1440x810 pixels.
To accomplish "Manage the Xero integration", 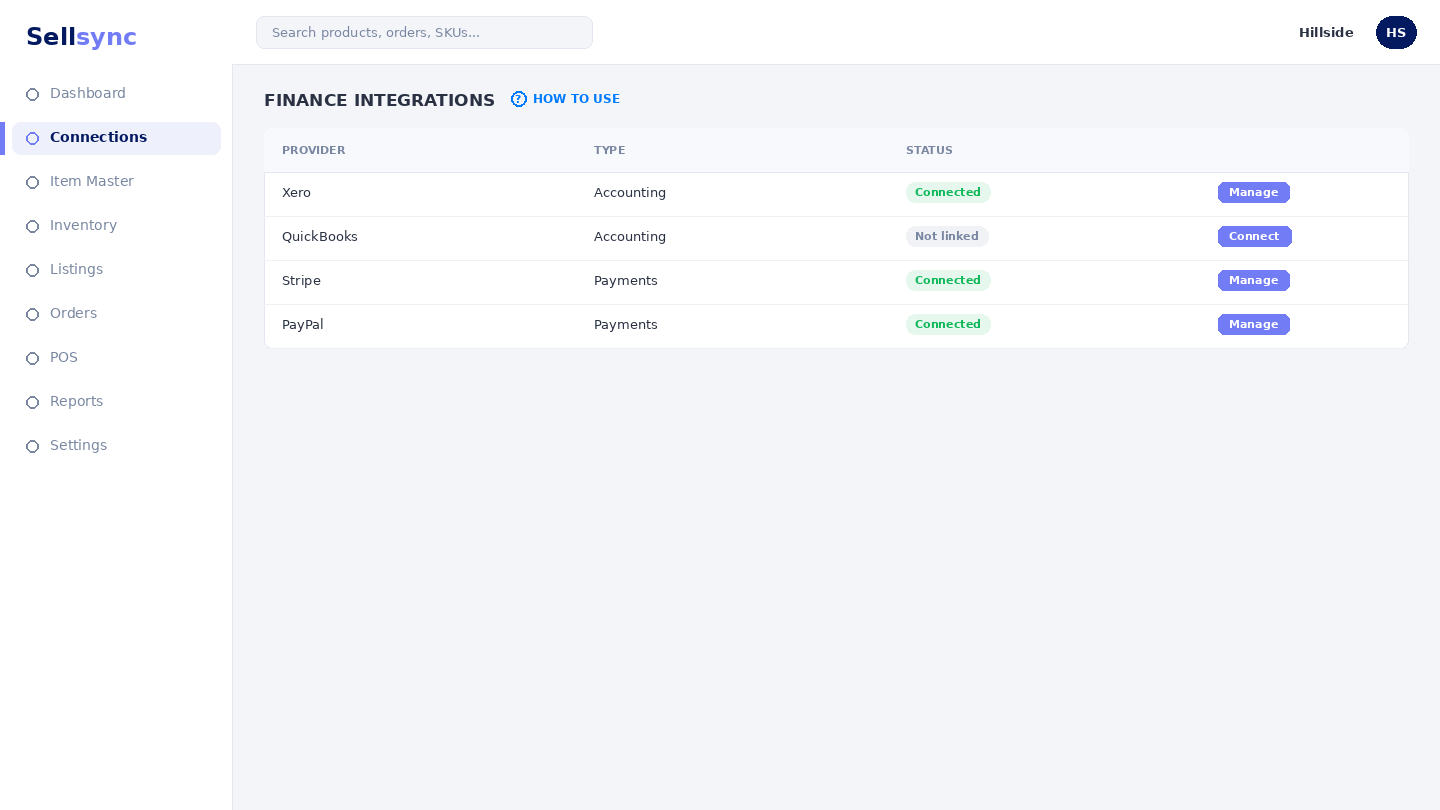I will (x=1254, y=192).
